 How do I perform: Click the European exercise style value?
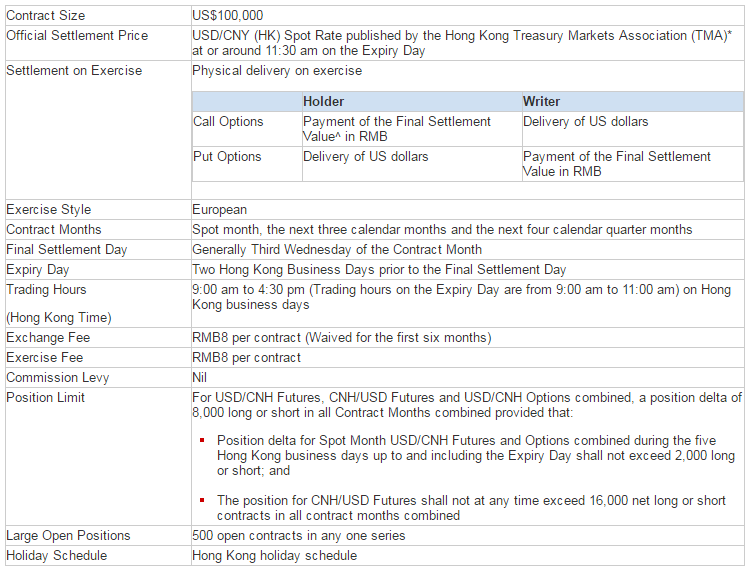220,210
